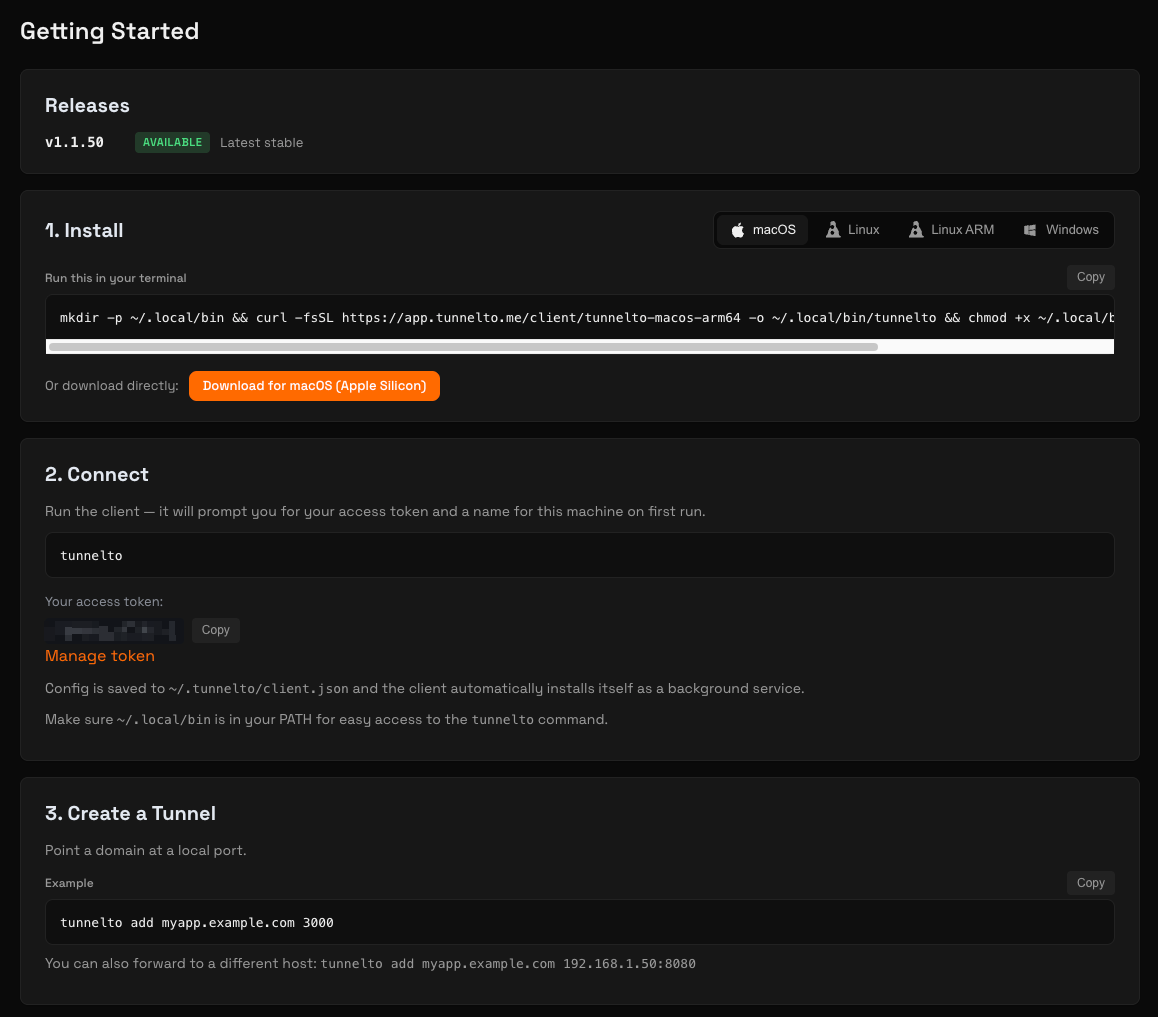Select the macOS platform tab

[763, 229]
